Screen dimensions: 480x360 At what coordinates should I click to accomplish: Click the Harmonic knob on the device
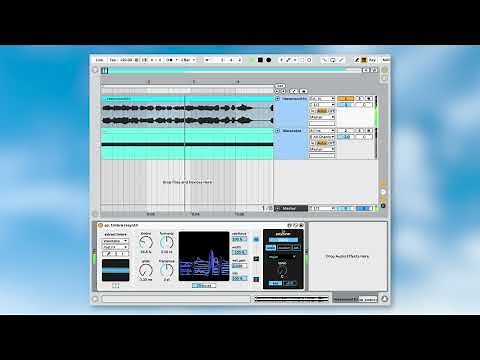point(167,243)
